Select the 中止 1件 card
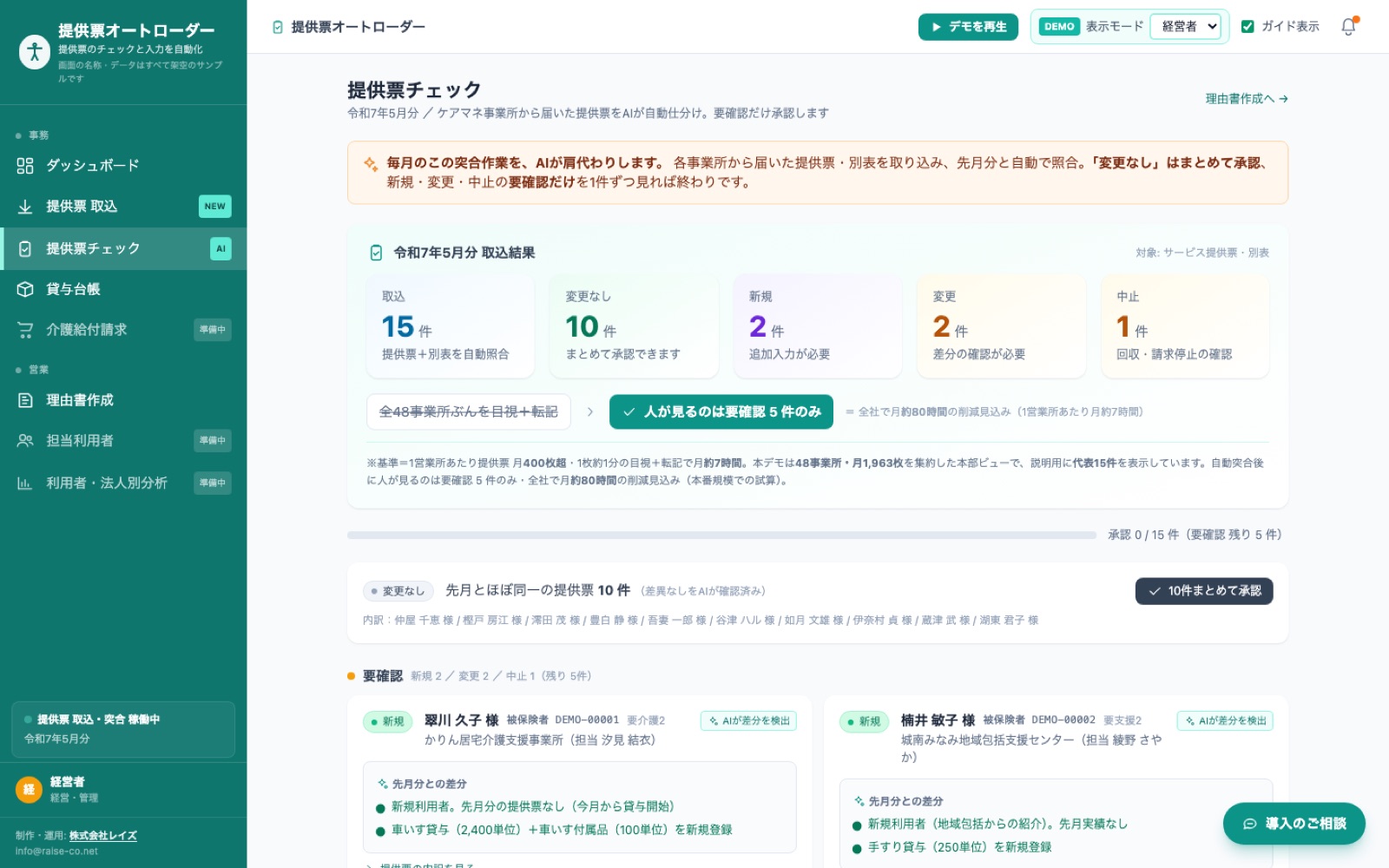 [1185, 326]
